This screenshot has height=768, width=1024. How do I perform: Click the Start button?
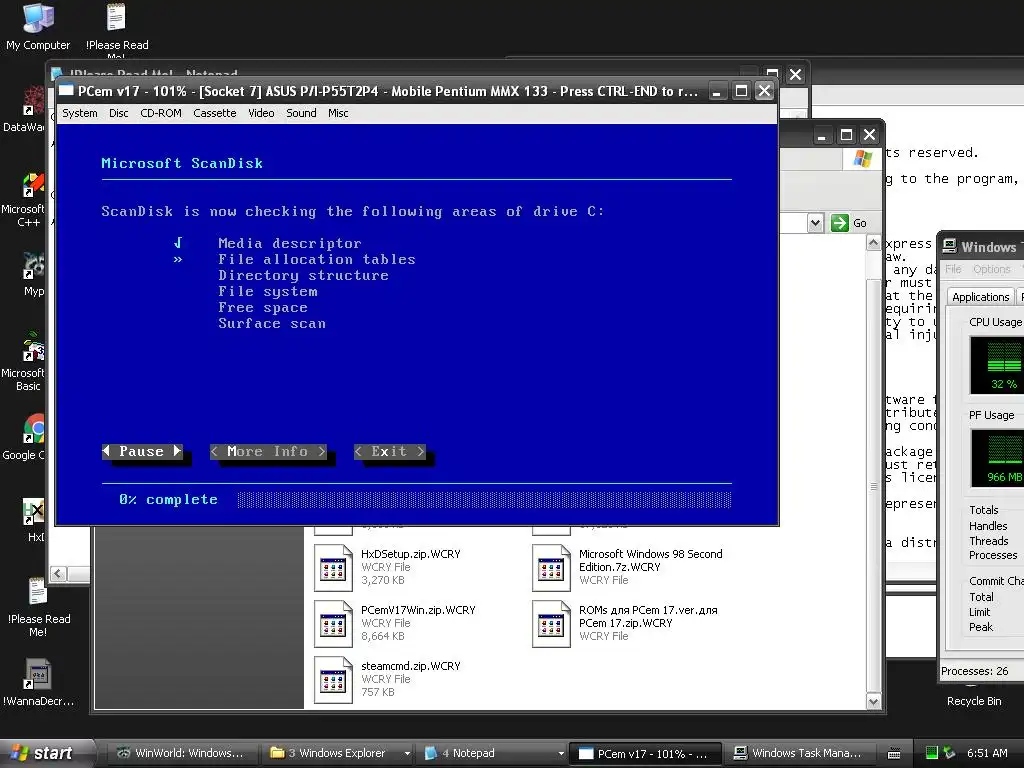pos(40,753)
